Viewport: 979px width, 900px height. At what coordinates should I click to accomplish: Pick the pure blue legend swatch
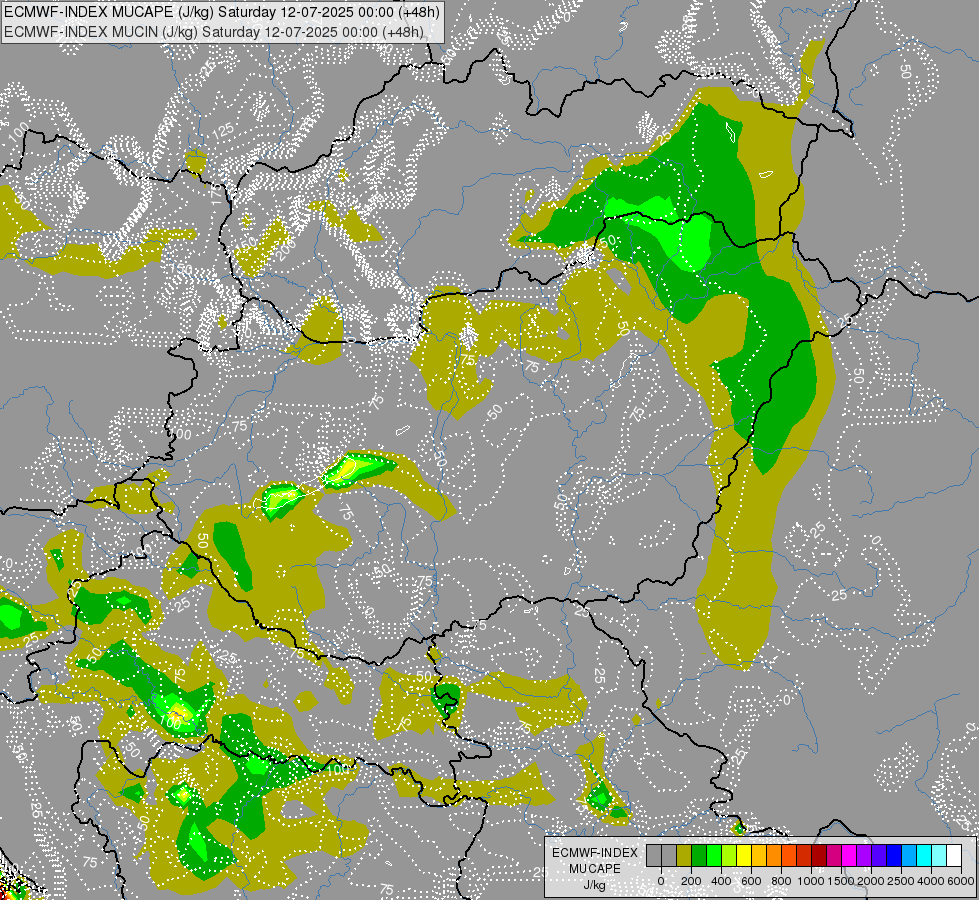pyautogui.click(x=895, y=856)
